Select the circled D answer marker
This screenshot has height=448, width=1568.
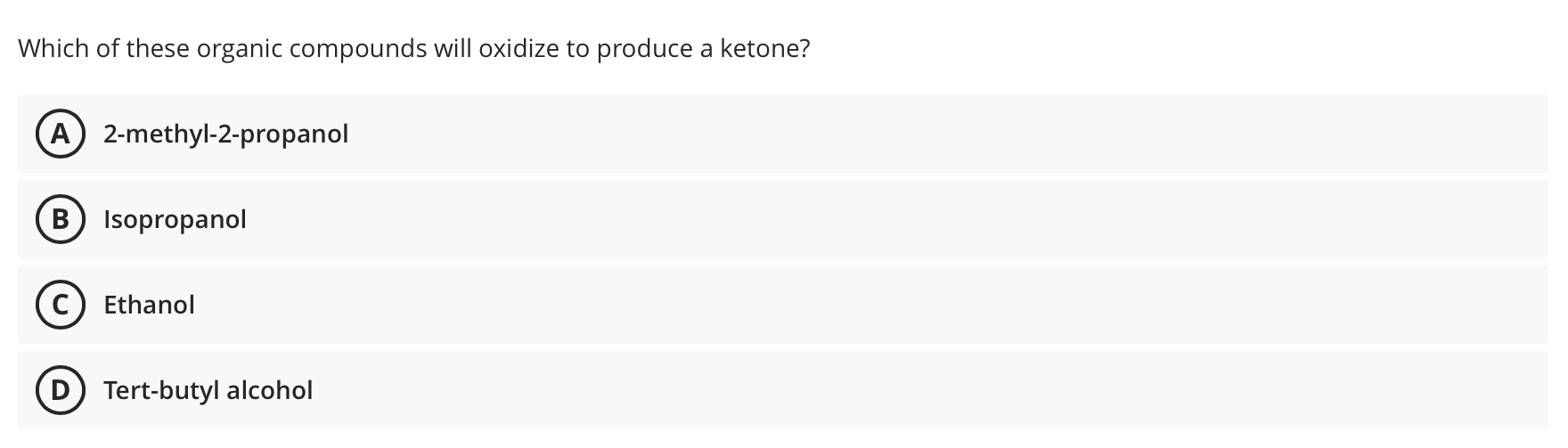tap(60, 390)
